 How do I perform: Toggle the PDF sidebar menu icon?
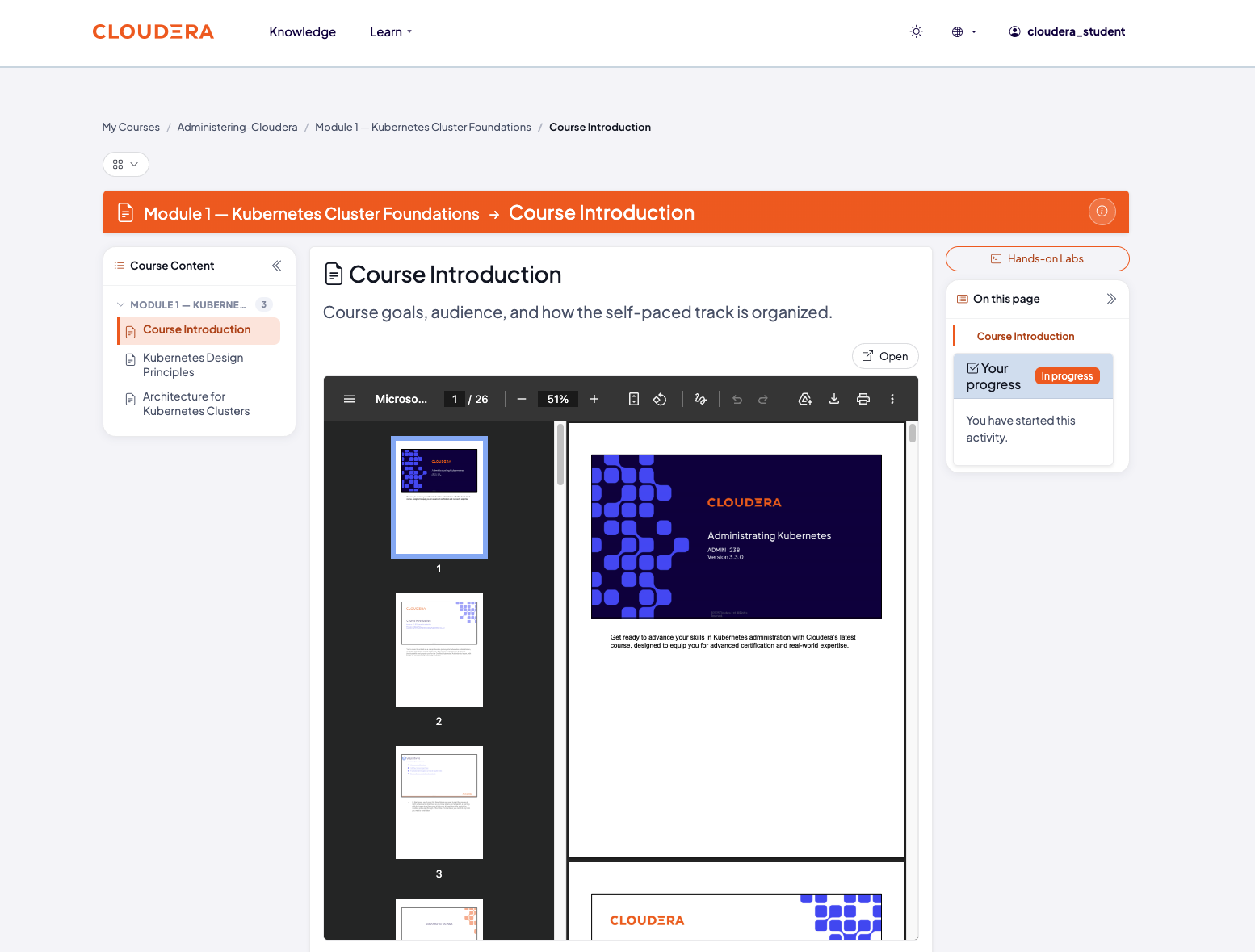click(350, 399)
